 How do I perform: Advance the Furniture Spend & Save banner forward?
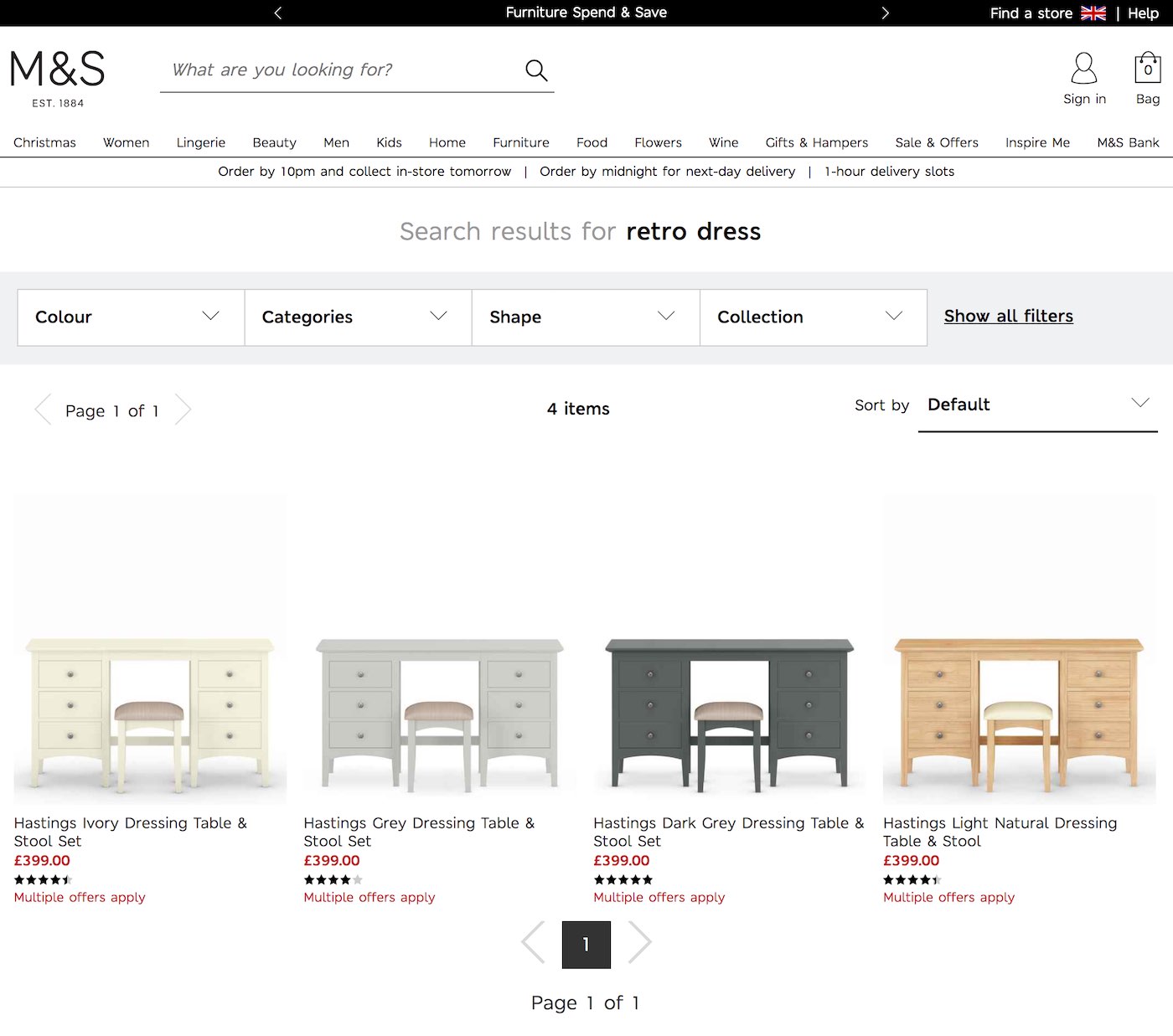(885, 13)
